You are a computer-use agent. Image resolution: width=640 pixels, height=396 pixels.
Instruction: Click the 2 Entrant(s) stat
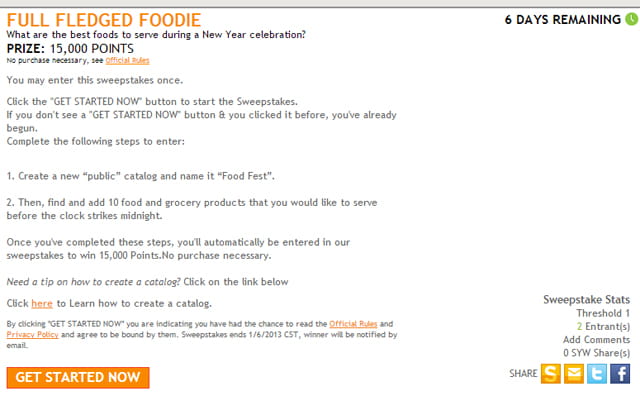click(x=603, y=327)
